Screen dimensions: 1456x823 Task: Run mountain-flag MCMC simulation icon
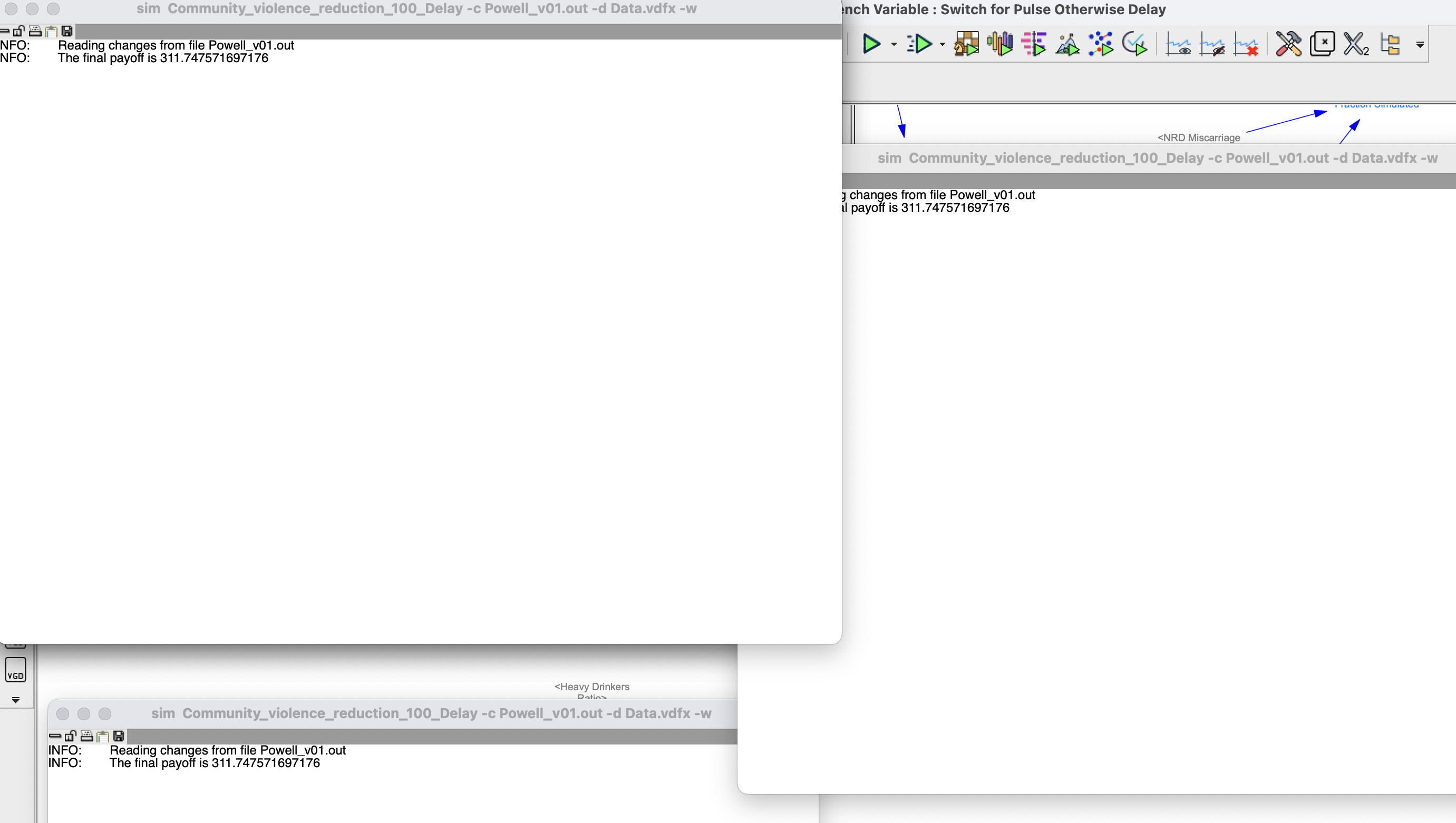pyautogui.click(x=1067, y=44)
